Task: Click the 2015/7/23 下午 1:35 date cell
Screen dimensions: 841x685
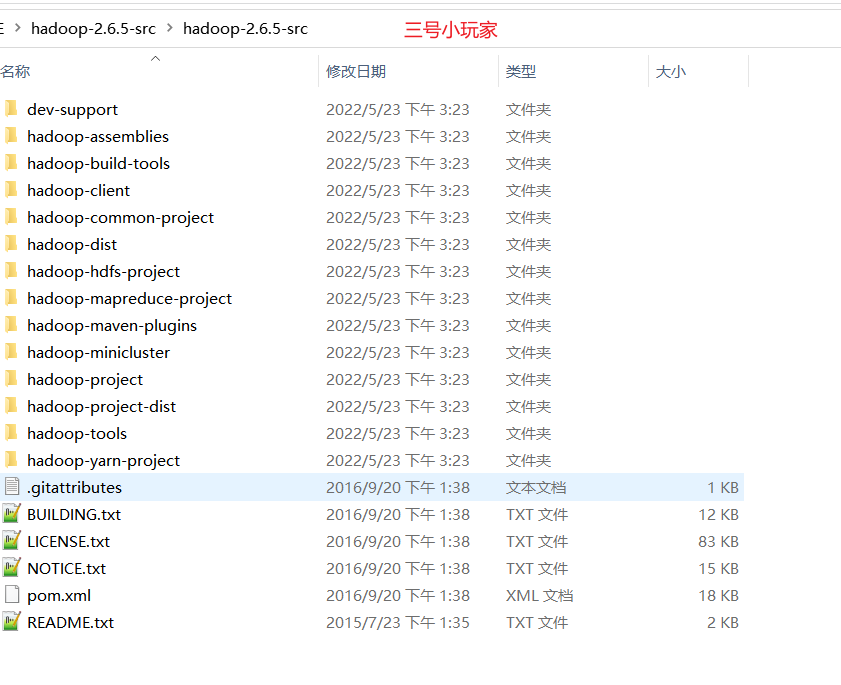Action: coord(397,622)
